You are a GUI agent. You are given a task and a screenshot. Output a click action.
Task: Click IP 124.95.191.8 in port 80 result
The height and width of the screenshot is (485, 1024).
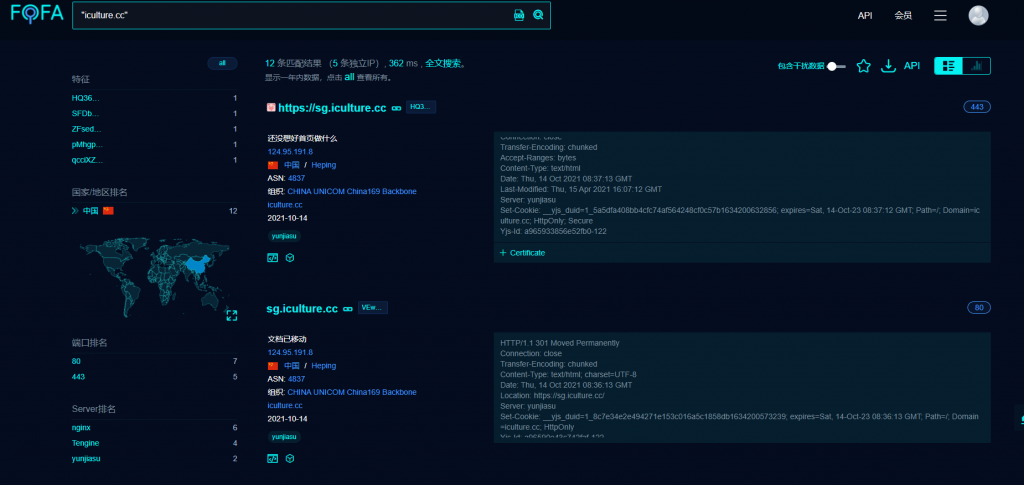(290, 352)
